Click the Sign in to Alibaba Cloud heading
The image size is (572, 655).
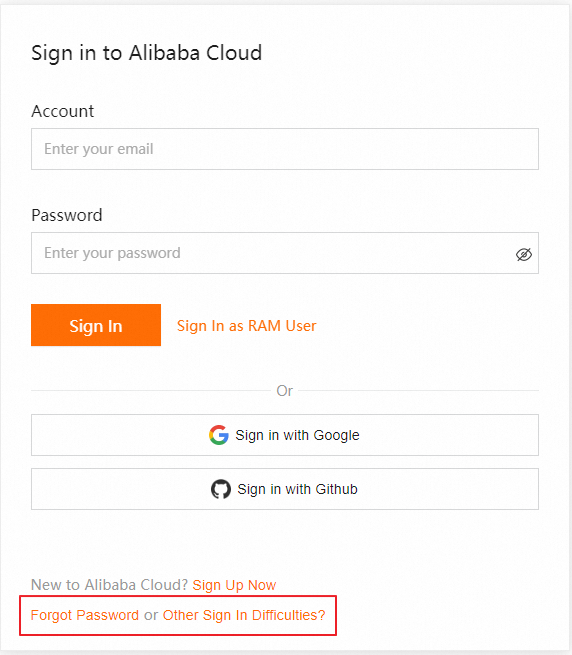[x=147, y=53]
